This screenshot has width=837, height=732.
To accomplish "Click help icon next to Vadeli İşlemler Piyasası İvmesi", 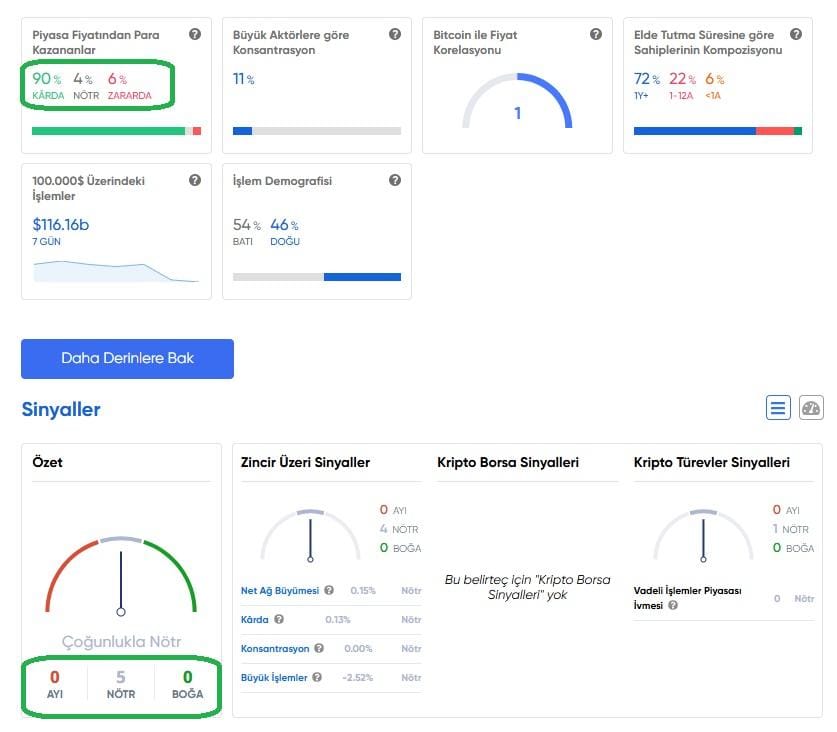I will click(x=672, y=606).
